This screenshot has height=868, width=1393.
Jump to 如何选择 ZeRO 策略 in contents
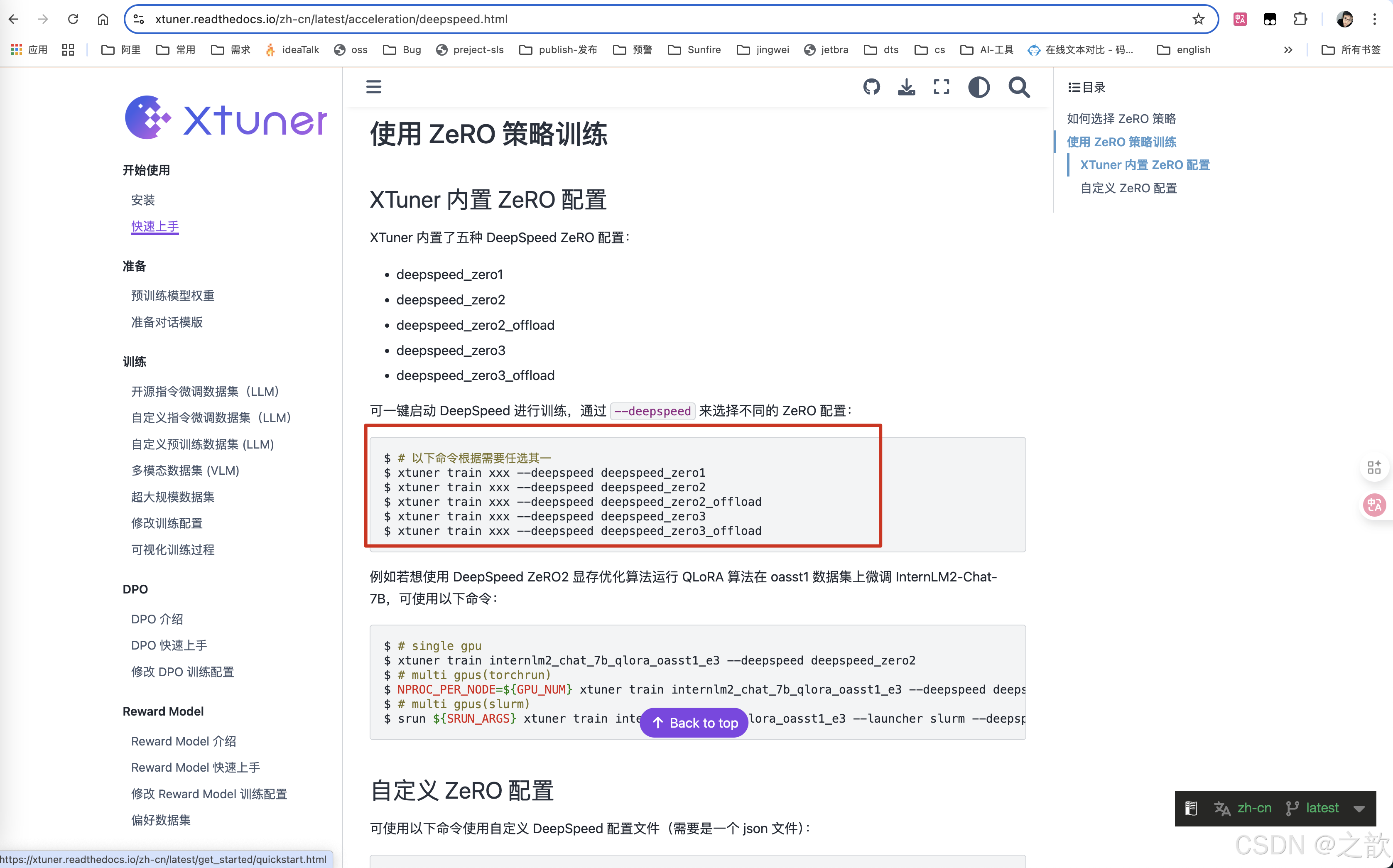pos(1121,119)
